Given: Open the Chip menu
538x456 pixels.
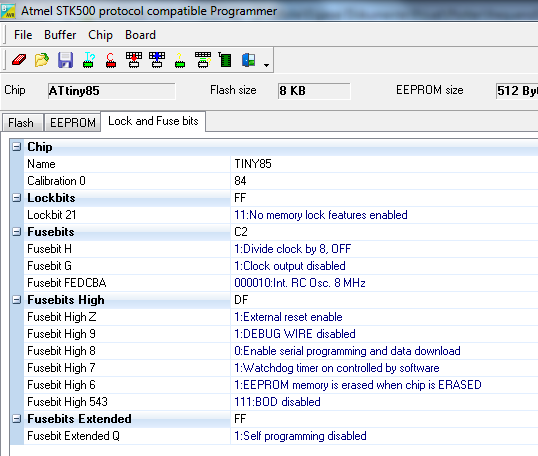Looking at the screenshot, I should (100, 35).
